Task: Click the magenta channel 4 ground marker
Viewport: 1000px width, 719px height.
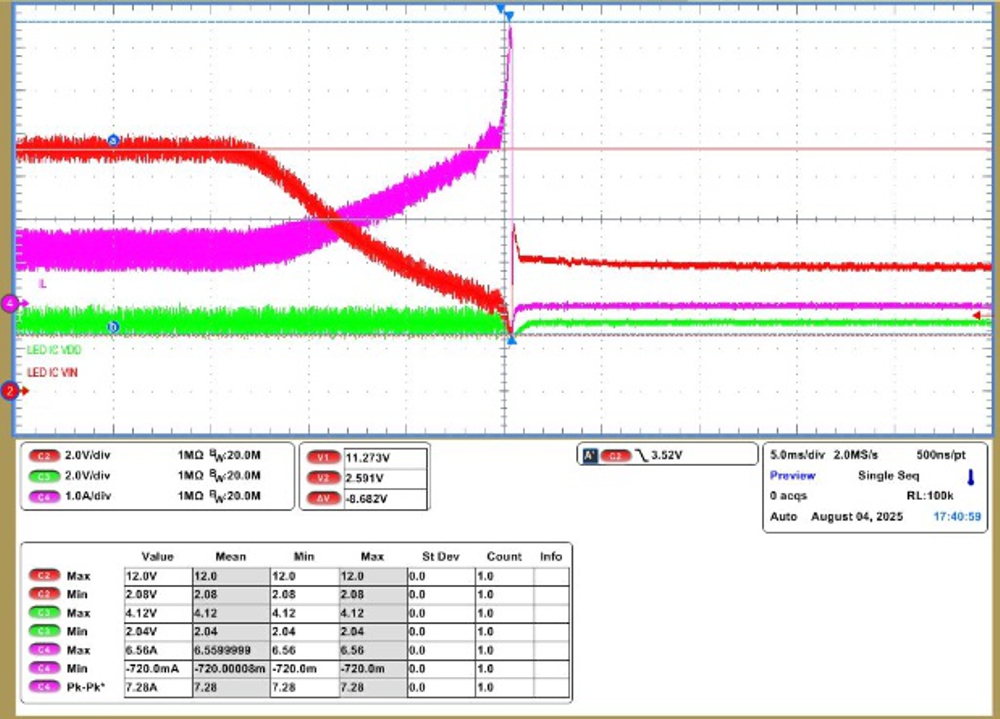Action: [x=11, y=302]
